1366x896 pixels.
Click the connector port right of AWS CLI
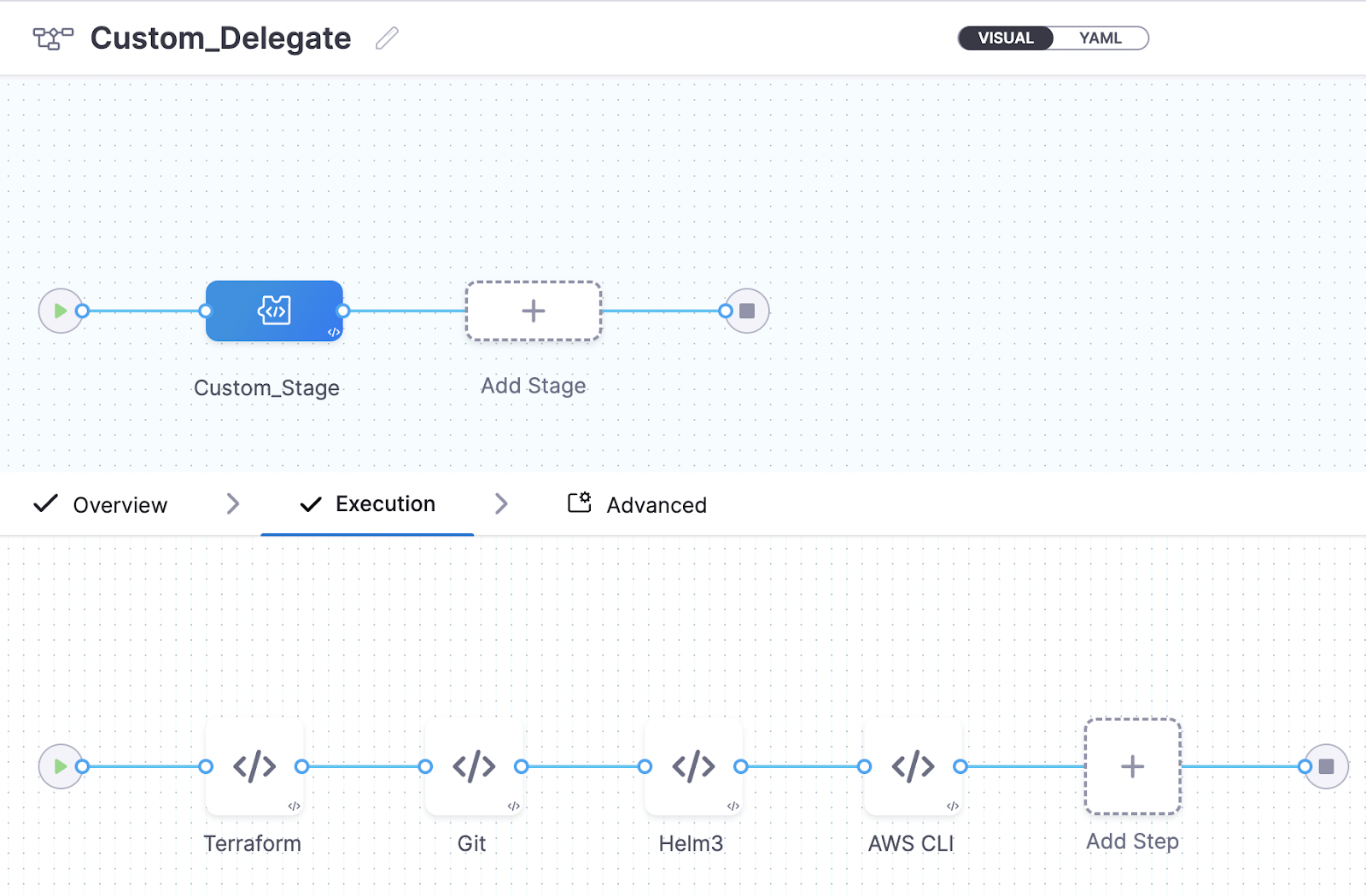(x=960, y=766)
